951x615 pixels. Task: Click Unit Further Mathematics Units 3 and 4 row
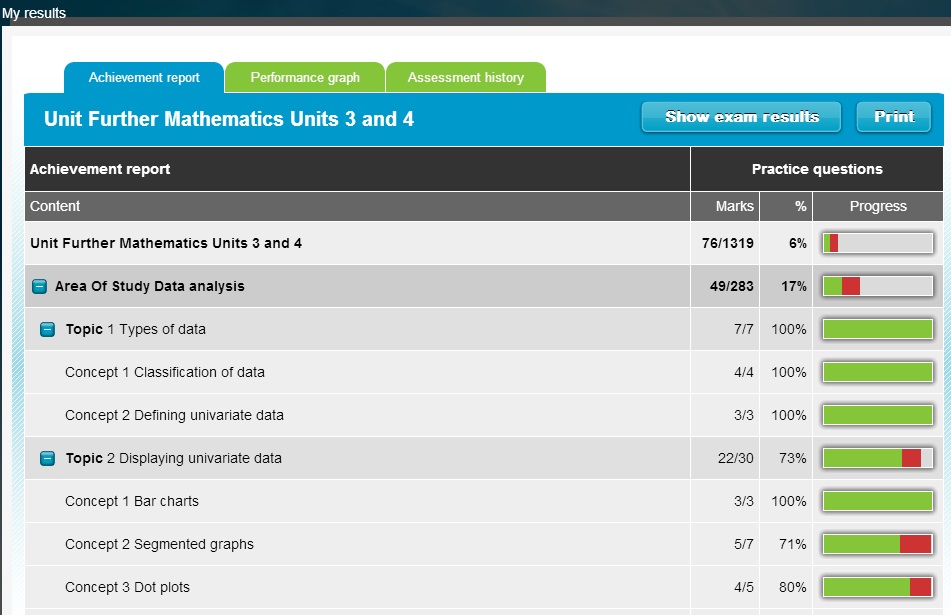[166, 243]
